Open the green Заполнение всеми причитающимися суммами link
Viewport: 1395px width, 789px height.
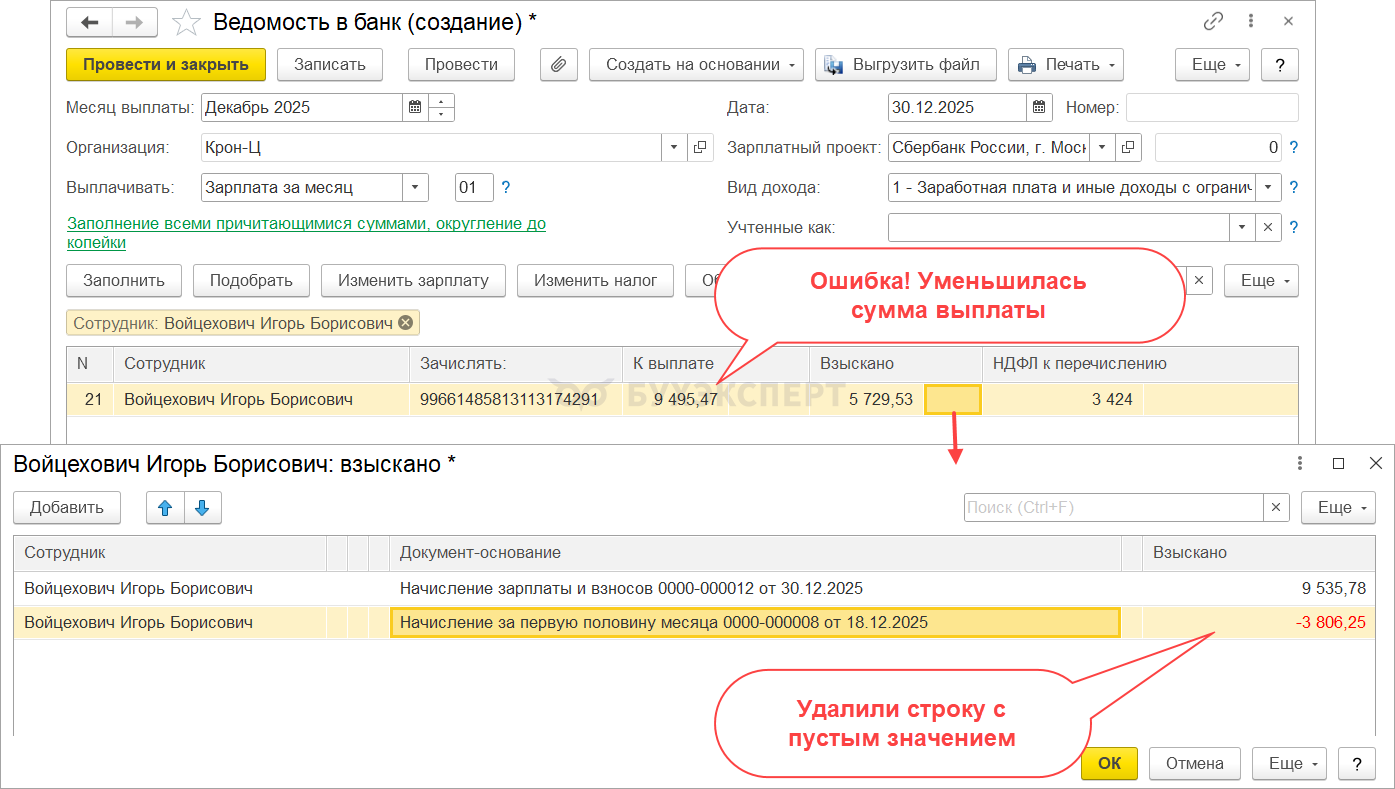point(306,233)
